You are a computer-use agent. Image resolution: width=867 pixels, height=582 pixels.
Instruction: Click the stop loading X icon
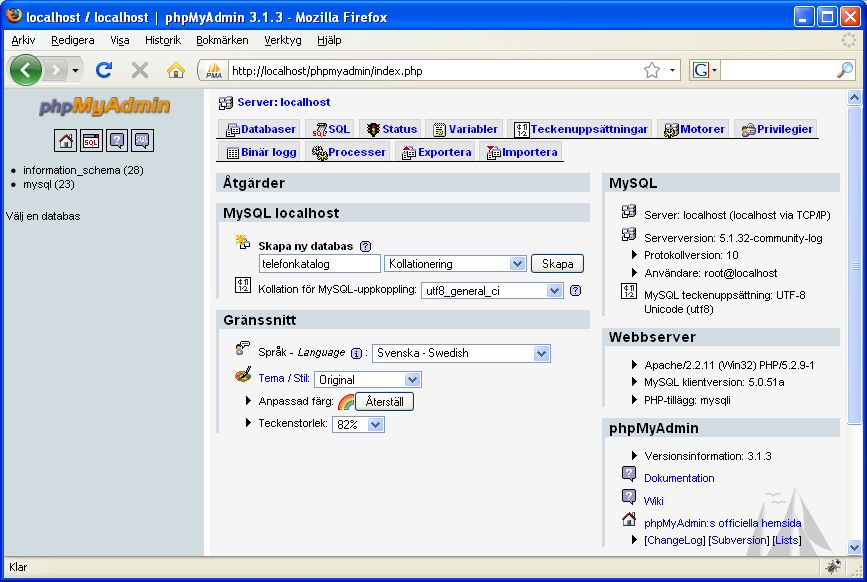pyautogui.click(x=140, y=70)
